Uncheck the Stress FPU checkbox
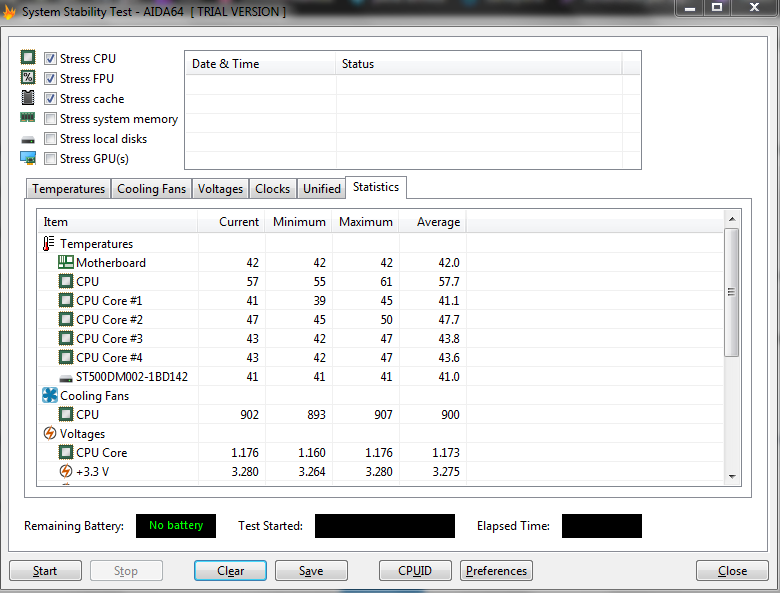Screen dimensions: 780x593 click(50, 79)
